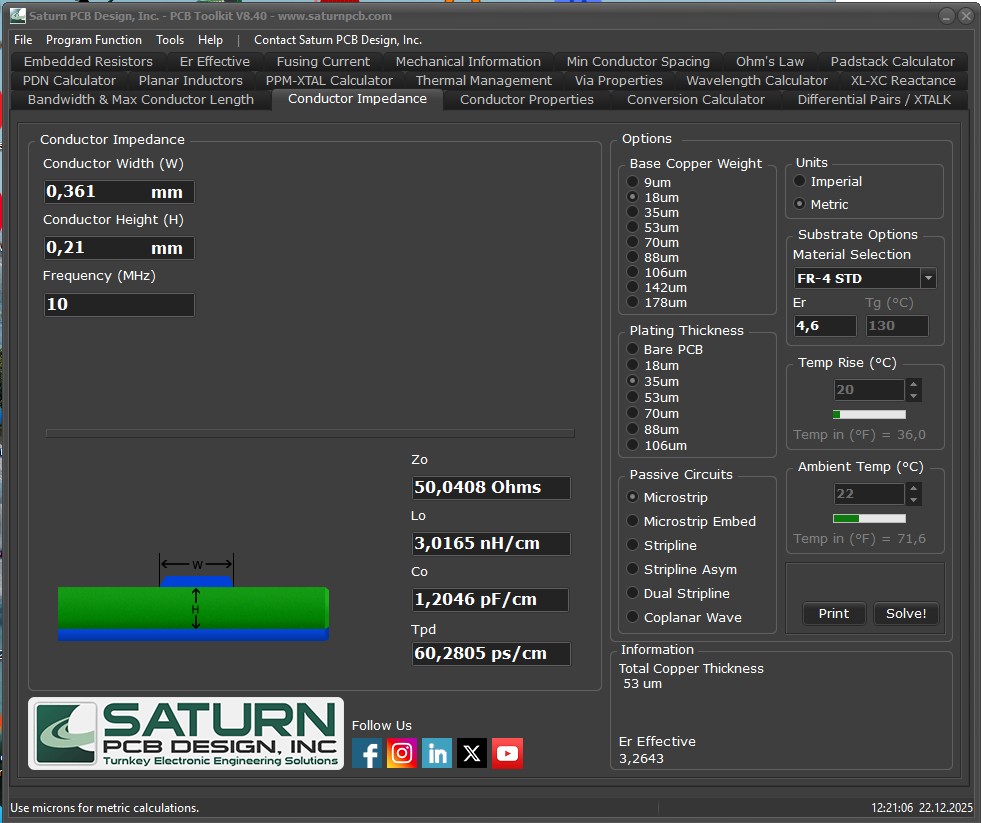The width and height of the screenshot is (981, 823).
Task: Expand the Material Selection dropdown
Action: point(928,278)
